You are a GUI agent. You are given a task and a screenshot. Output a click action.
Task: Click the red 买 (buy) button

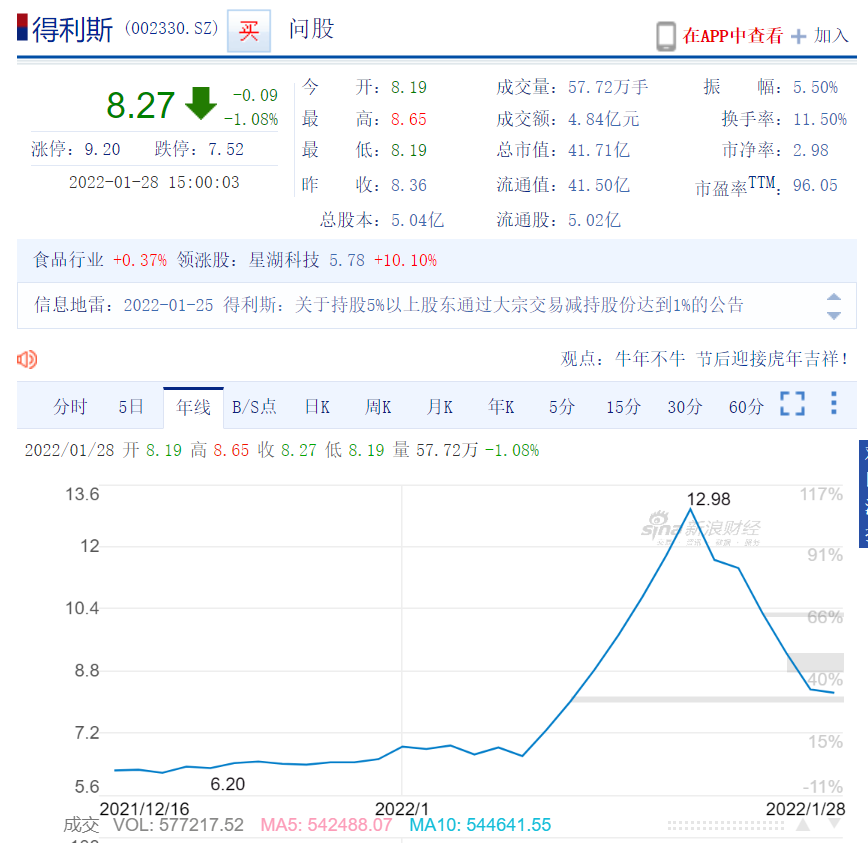[x=249, y=31]
